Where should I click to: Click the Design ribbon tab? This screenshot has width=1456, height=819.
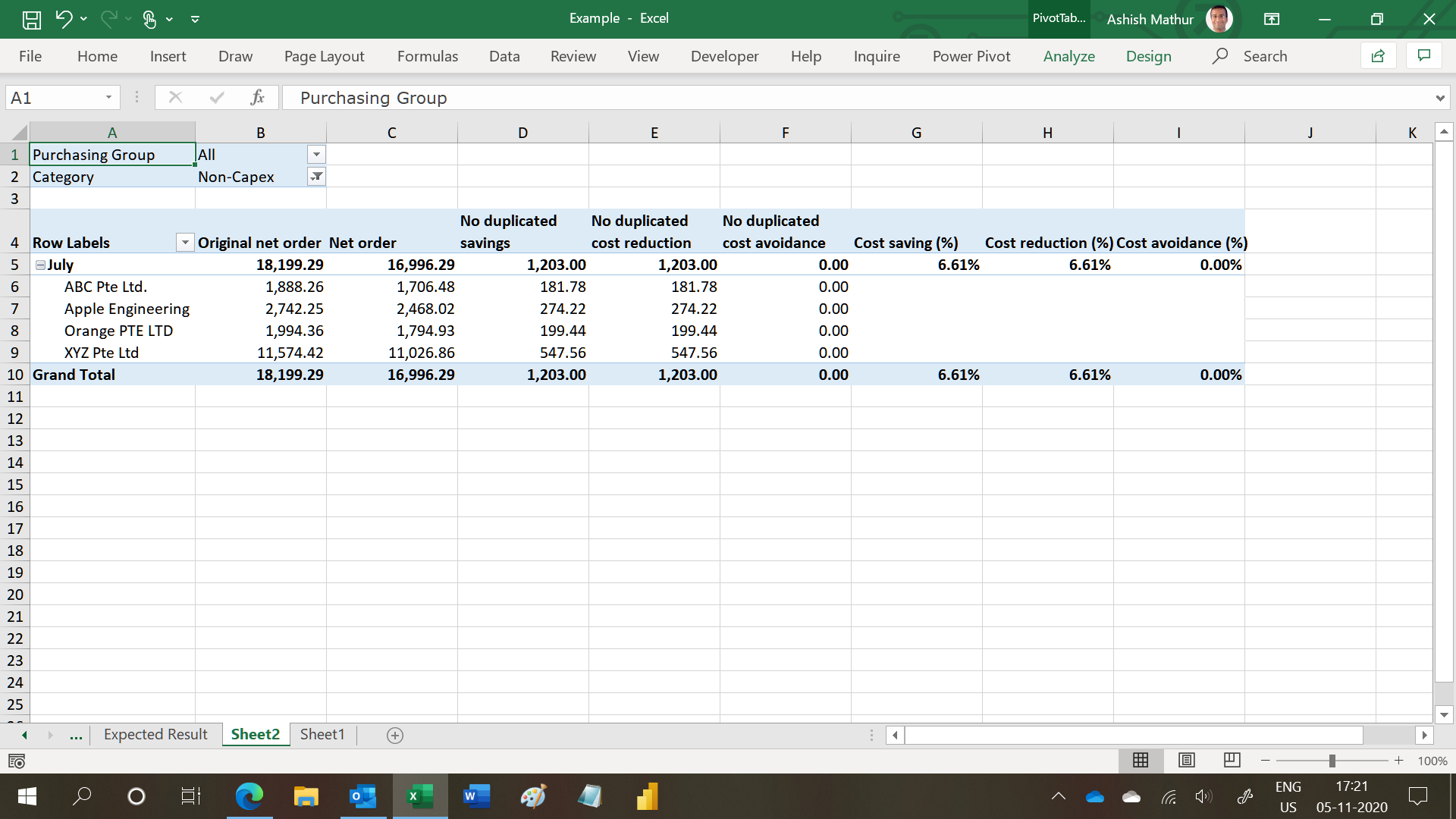tap(1148, 56)
